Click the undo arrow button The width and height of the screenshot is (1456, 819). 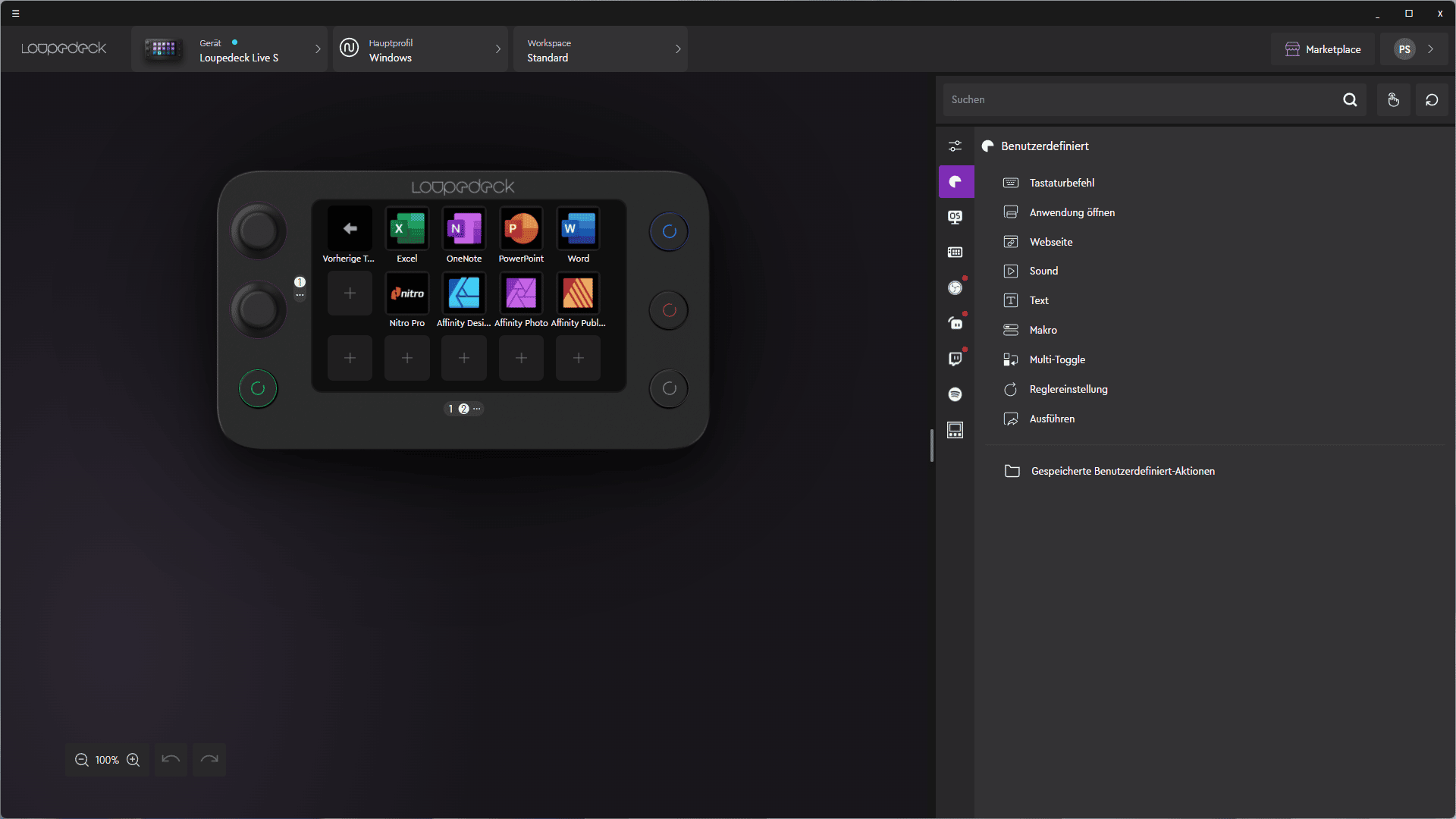coord(171,760)
